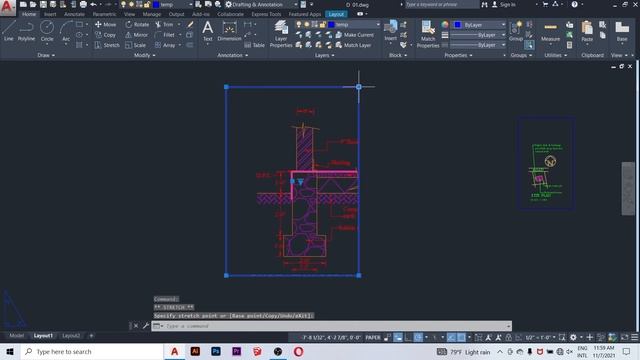Image resolution: width=640 pixels, height=360 pixels.
Task: Click Match Properties tool
Action: click(x=428, y=34)
